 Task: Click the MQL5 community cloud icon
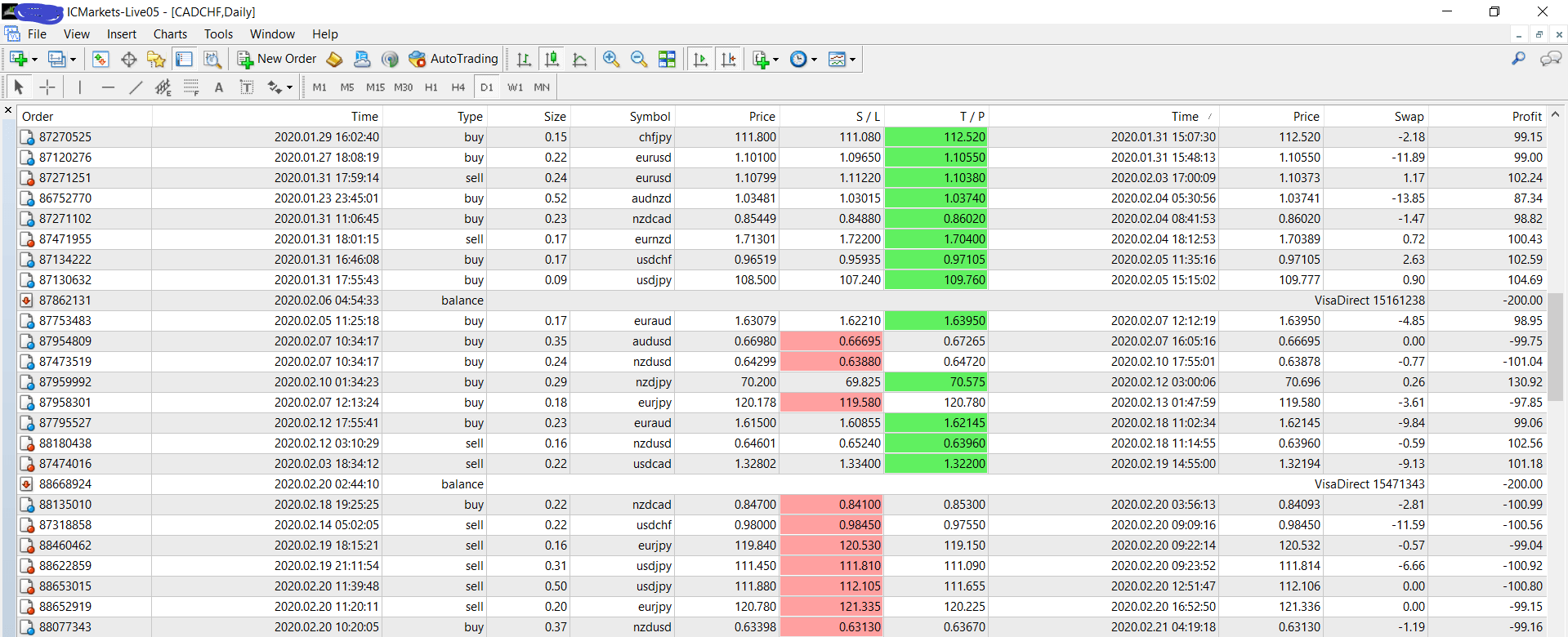pyautogui.click(x=362, y=59)
